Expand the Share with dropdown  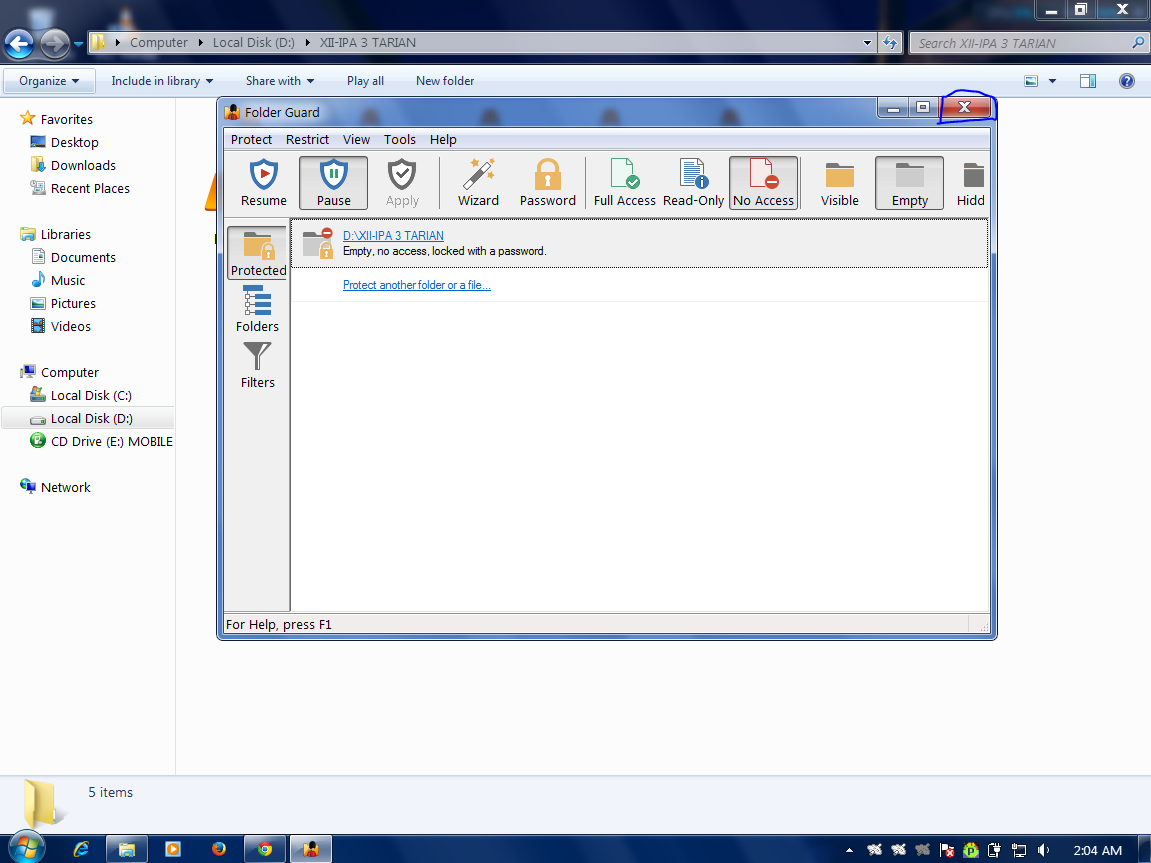pos(280,81)
